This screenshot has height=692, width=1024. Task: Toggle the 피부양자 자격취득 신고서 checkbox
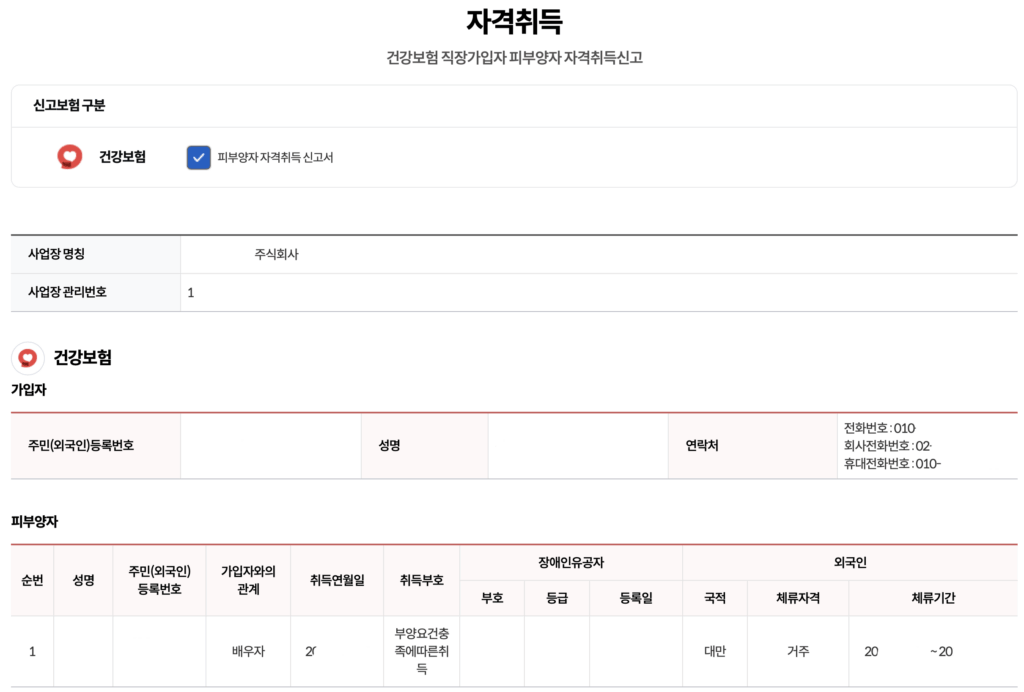click(x=198, y=157)
